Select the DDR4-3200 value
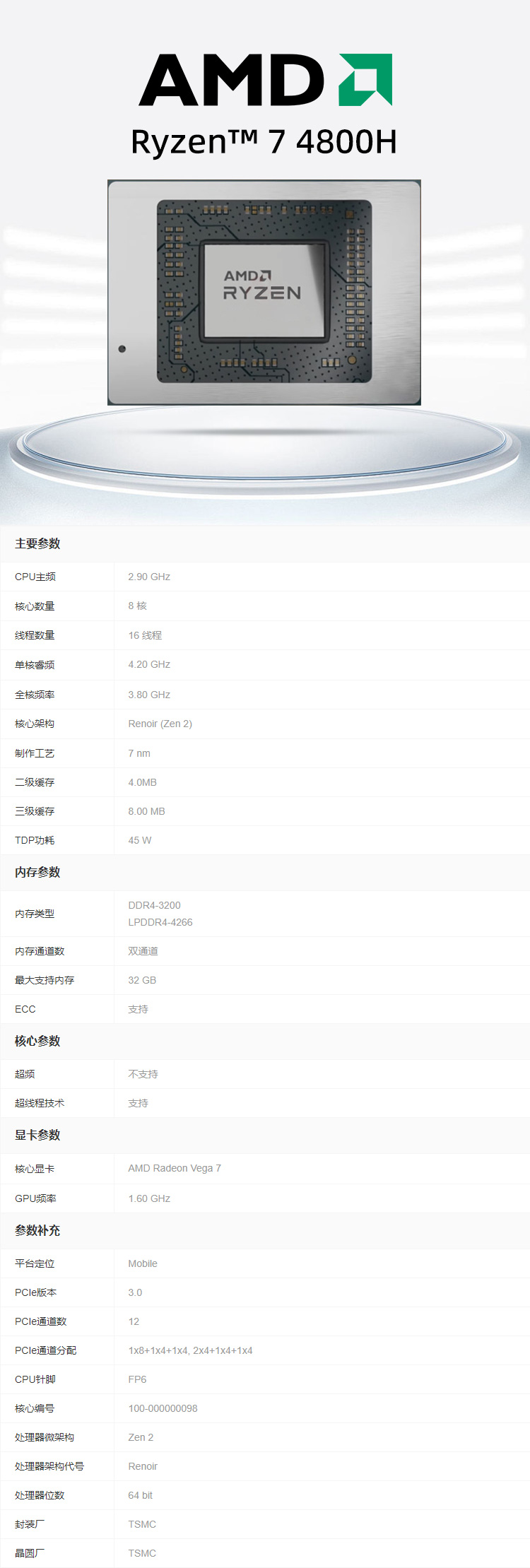530x1568 pixels. [x=154, y=905]
